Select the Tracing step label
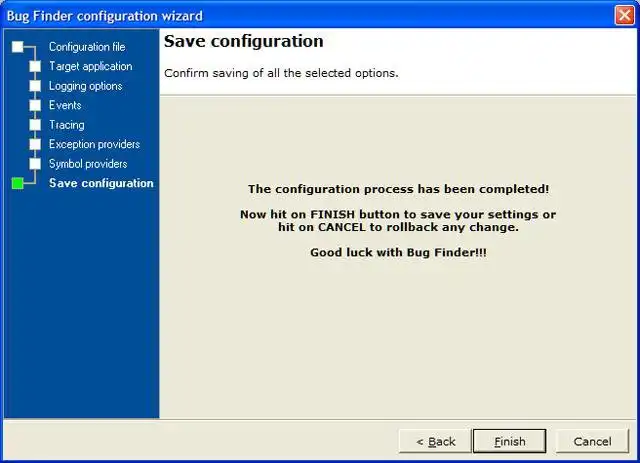The image size is (640, 463). point(66,125)
